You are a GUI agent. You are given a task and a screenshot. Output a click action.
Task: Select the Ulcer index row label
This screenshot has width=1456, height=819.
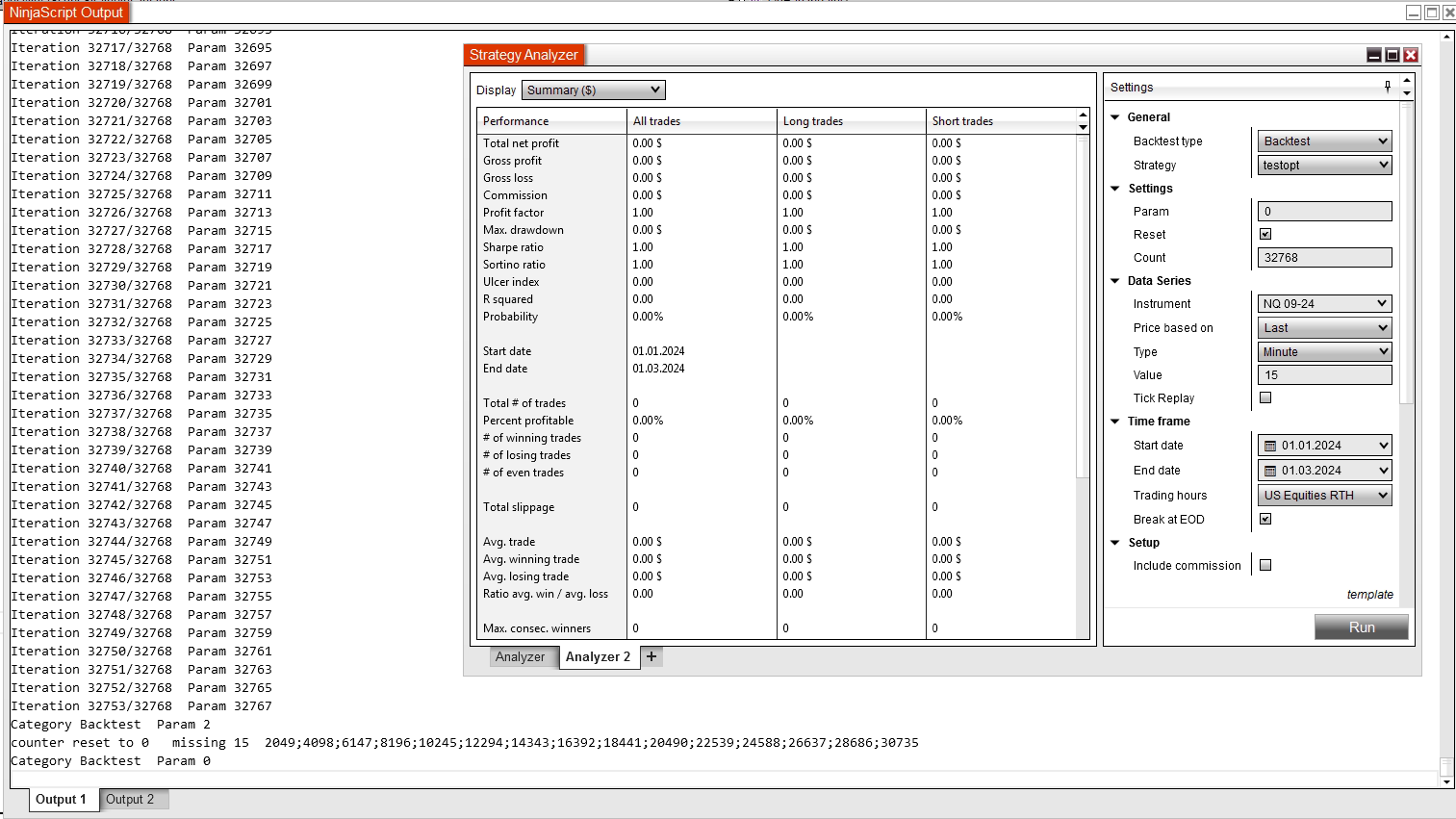pos(511,282)
